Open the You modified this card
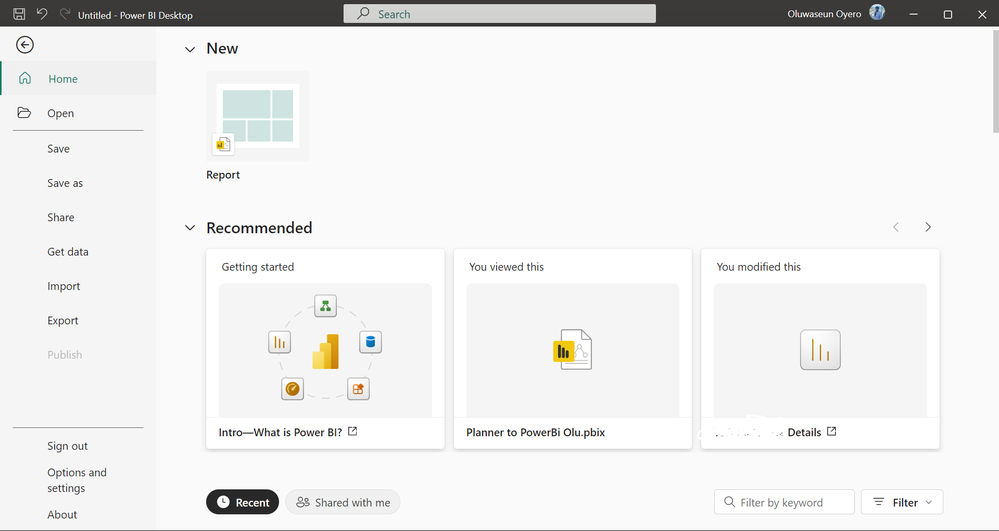The width and height of the screenshot is (999, 531). click(x=820, y=349)
